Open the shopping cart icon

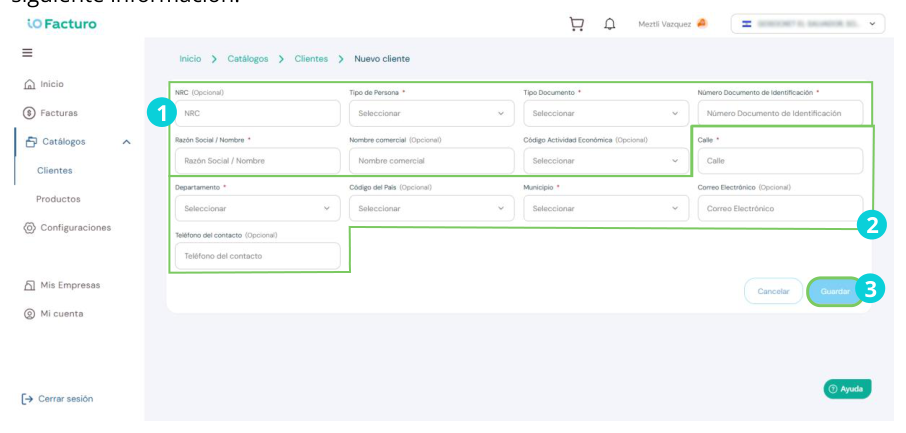576,24
